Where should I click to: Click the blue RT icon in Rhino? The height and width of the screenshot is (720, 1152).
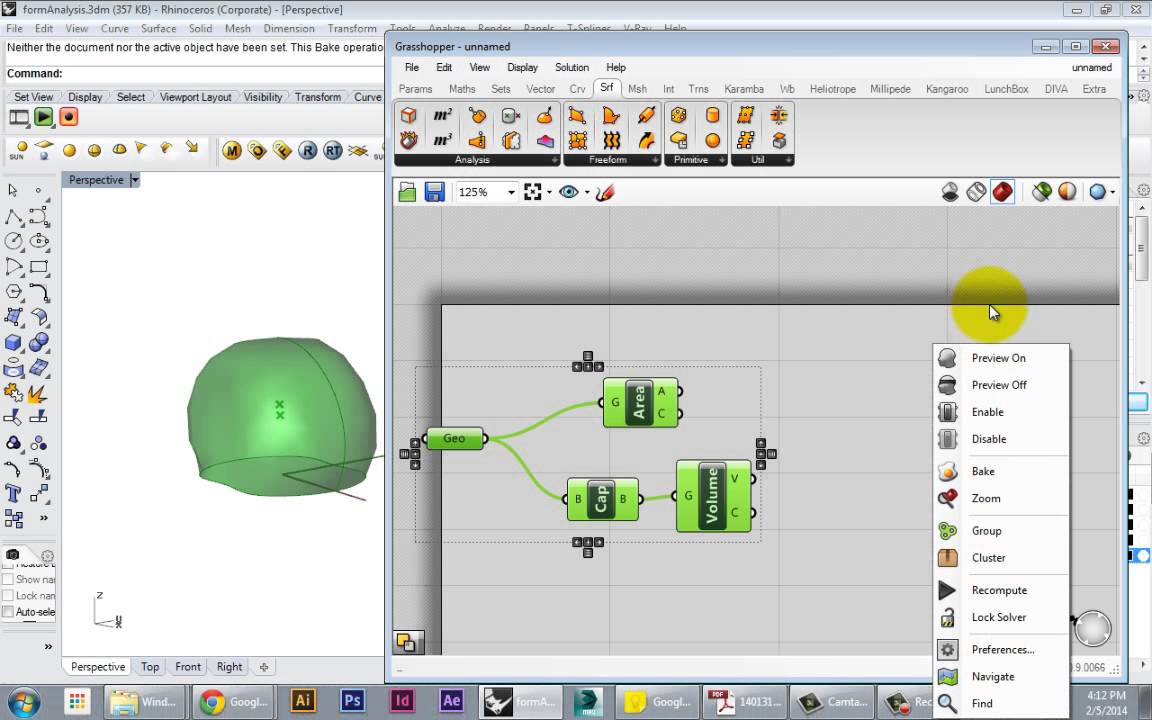point(333,151)
